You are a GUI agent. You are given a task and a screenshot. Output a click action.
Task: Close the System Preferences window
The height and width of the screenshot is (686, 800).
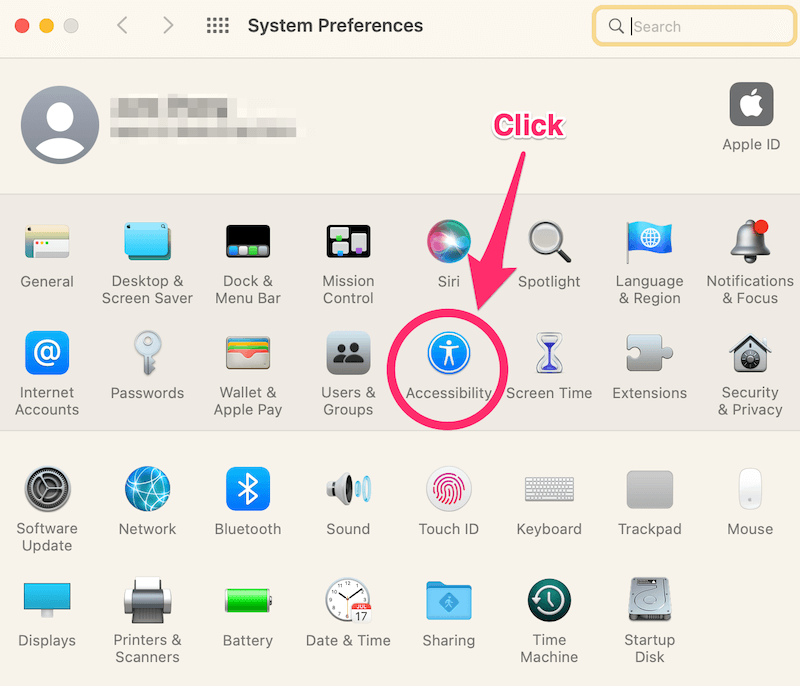point(22,26)
